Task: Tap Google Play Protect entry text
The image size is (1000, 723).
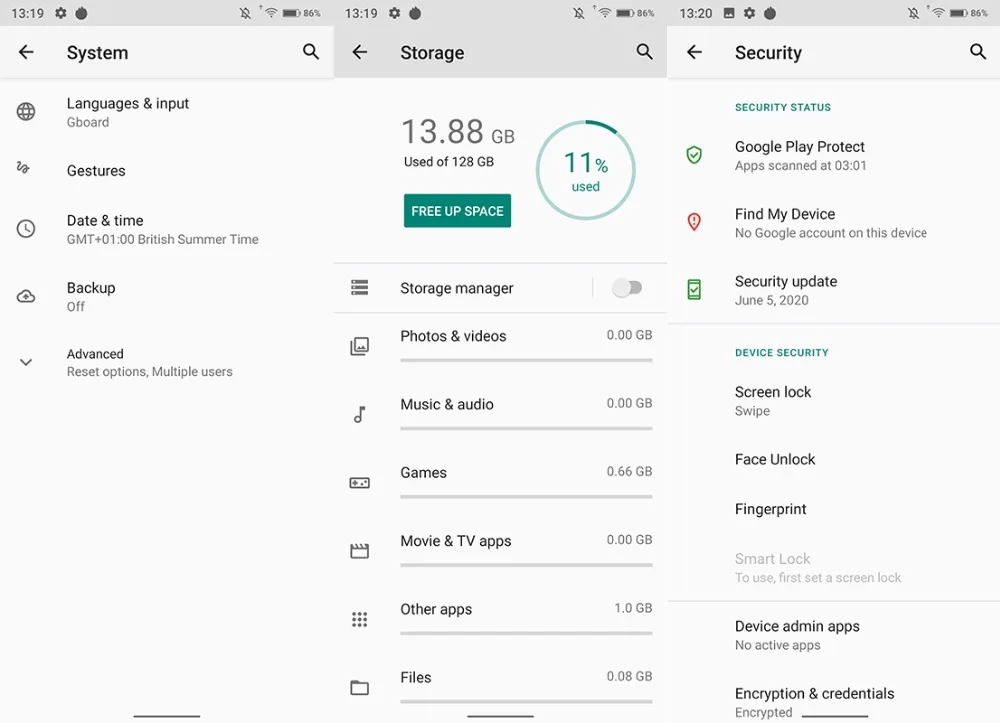Action: (800, 155)
